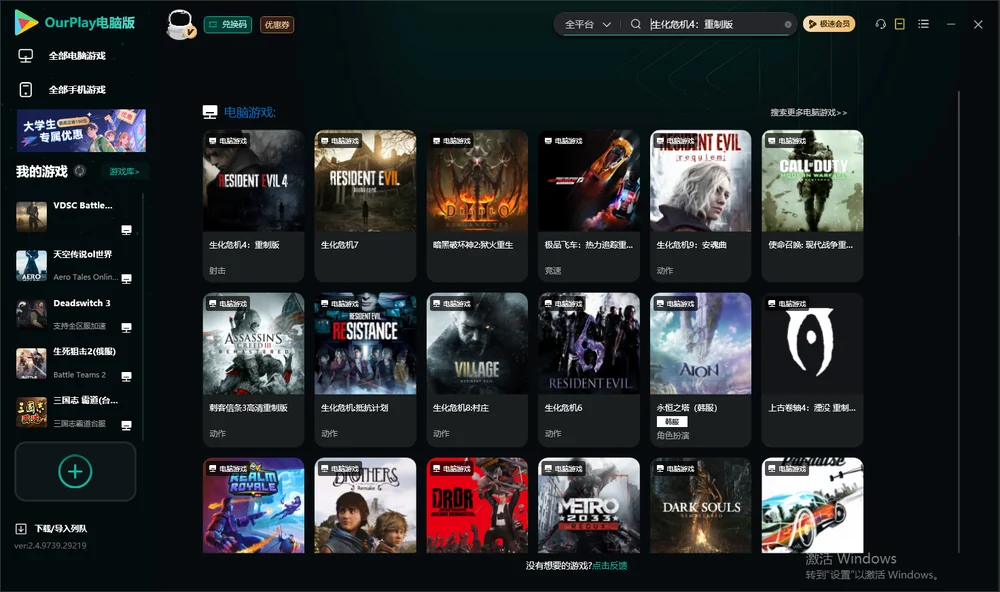Click the plus icon to add a game

pos(75,471)
